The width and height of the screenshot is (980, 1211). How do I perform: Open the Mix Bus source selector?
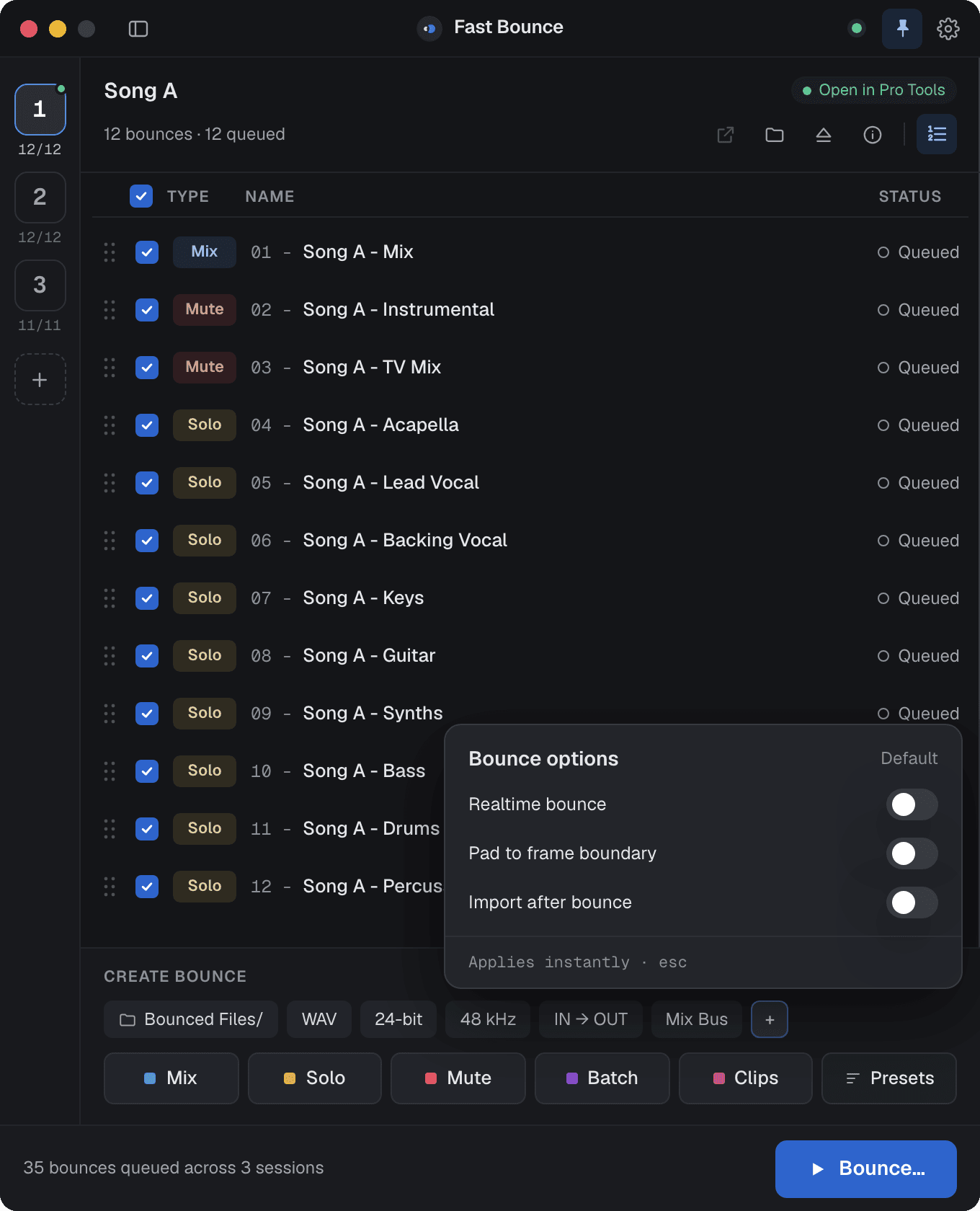[697, 1019]
